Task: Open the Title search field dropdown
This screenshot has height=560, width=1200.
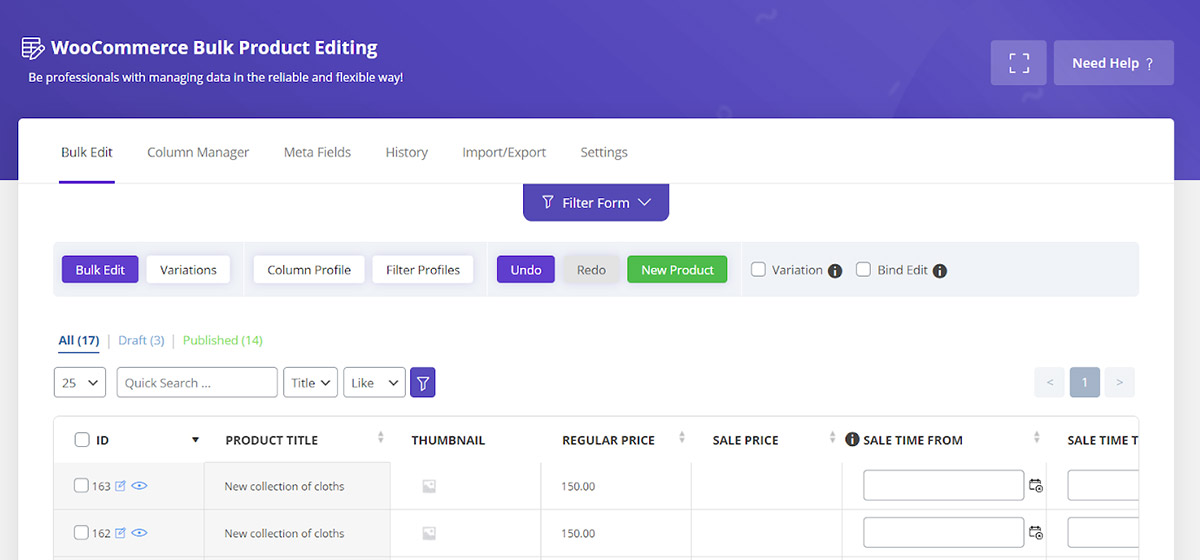Action: (310, 383)
